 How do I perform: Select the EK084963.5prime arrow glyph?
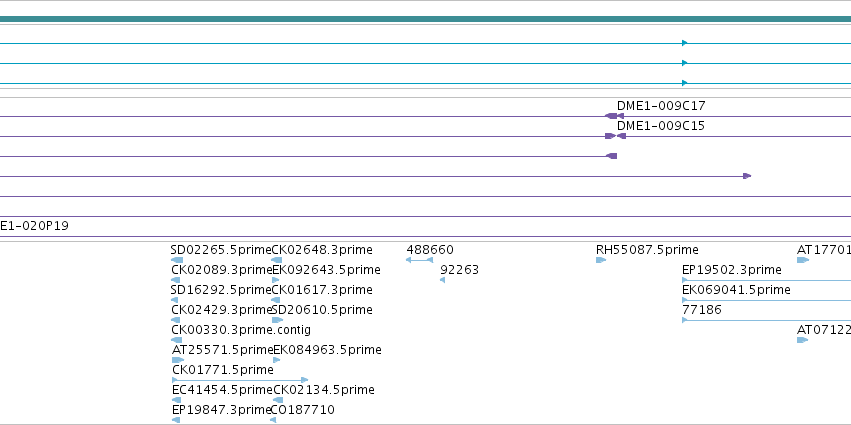coord(276,360)
